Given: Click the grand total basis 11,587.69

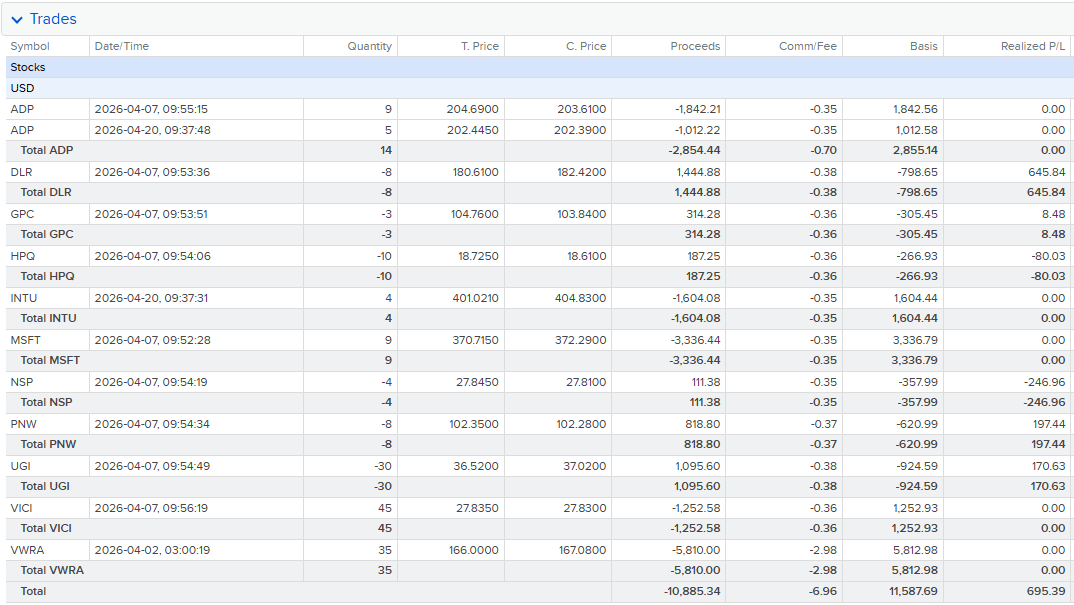Looking at the screenshot, I should (913, 591).
